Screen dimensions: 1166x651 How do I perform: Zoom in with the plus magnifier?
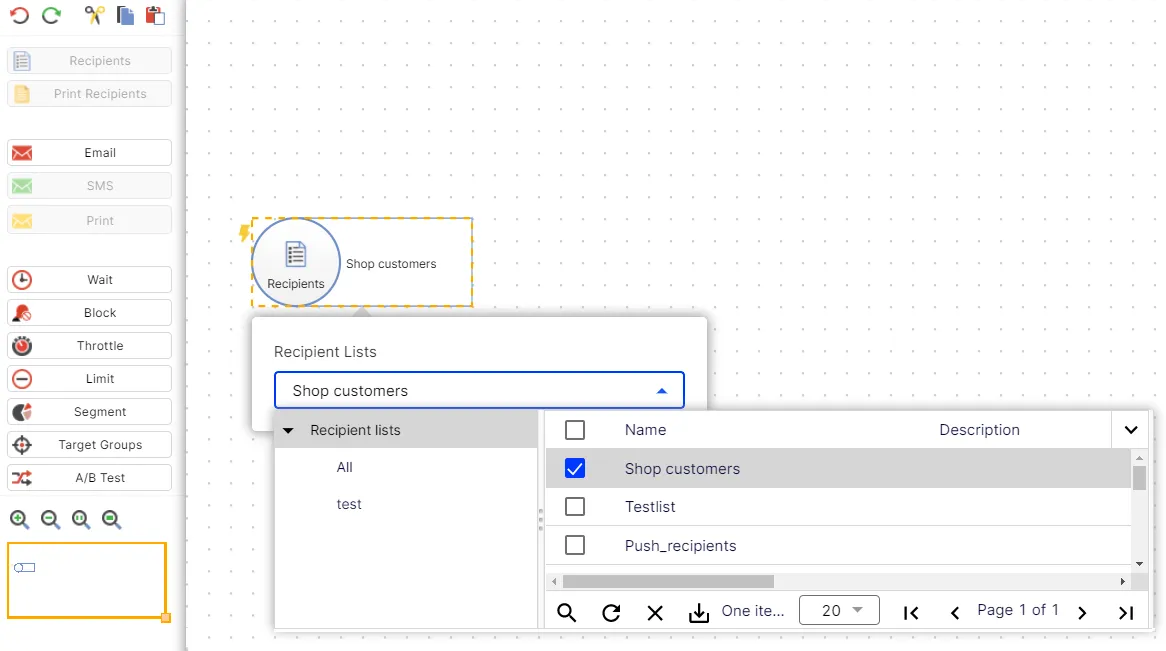(19, 519)
